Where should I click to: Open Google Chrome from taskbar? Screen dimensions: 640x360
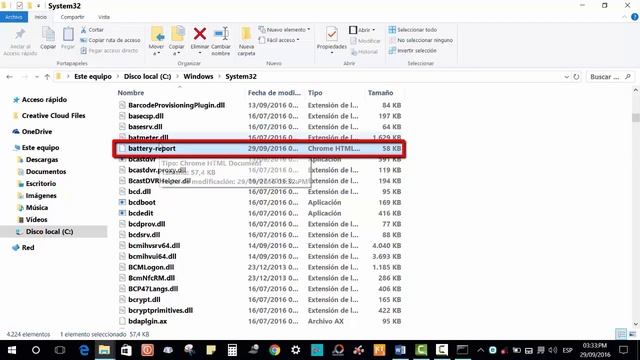(x=275, y=350)
